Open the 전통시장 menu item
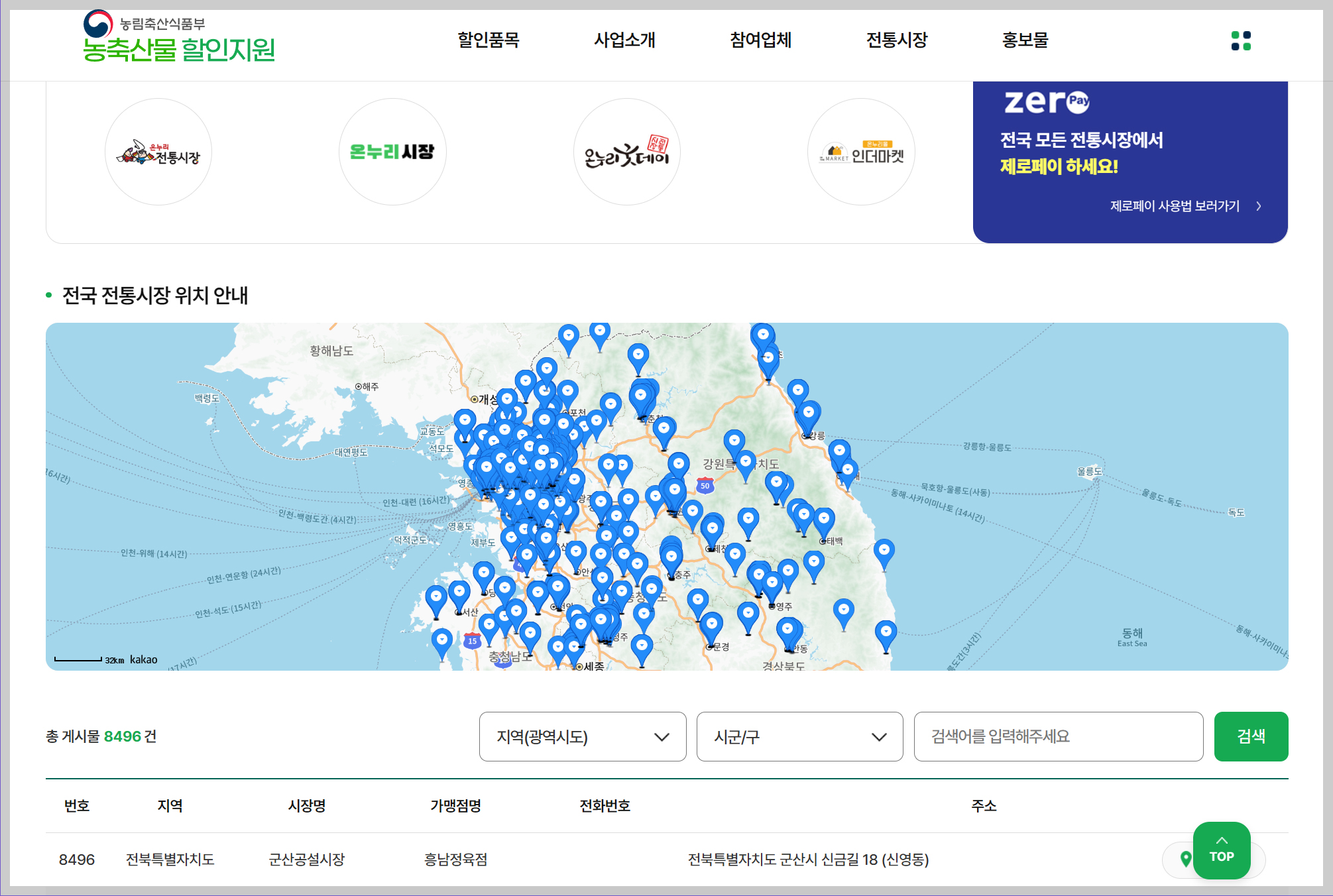Image resolution: width=1333 pixels, height=896 pixels. 898,40
